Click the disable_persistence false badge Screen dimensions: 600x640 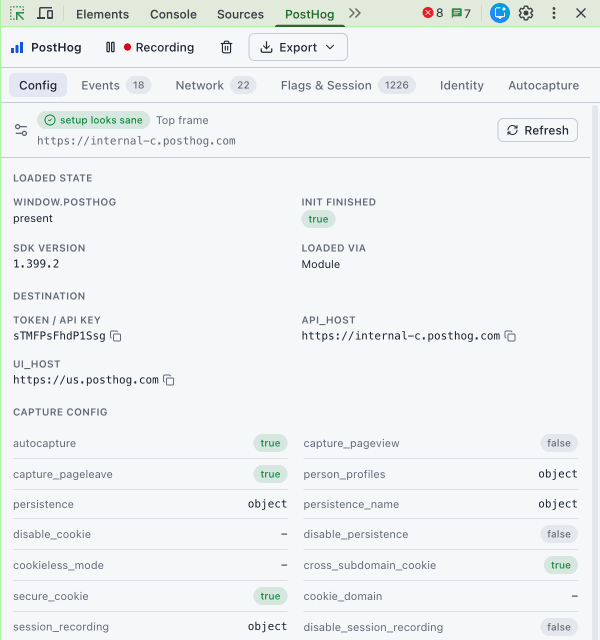click(x=559, y=534)
